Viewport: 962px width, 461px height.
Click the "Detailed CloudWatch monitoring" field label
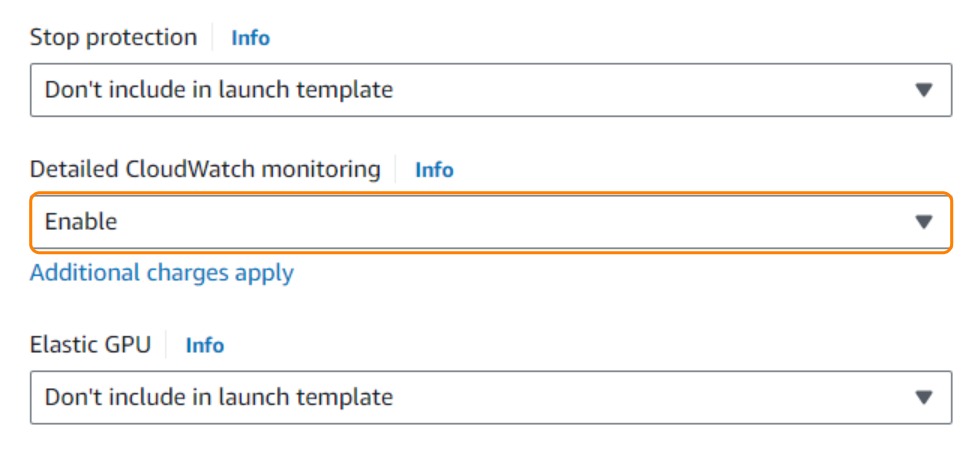(205, 170)
